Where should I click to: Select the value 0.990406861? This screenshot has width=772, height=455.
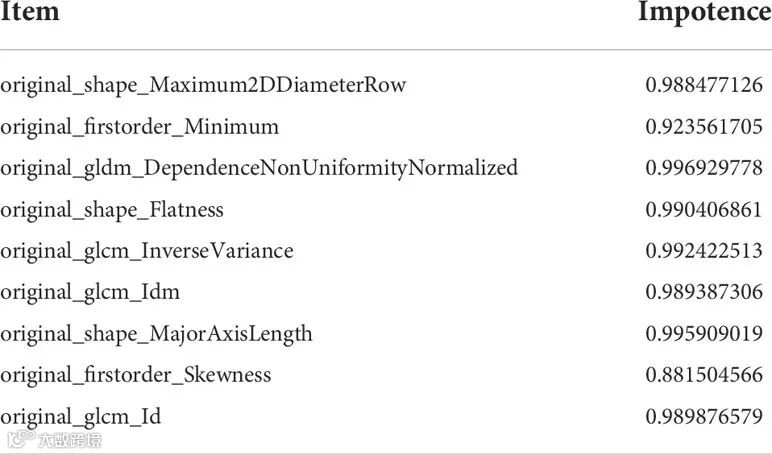704,210
